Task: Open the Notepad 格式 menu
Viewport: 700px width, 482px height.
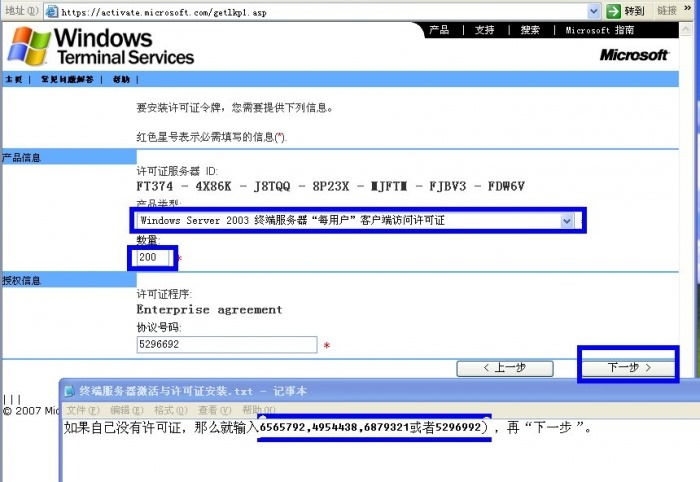Action: [x=170, y=410]
